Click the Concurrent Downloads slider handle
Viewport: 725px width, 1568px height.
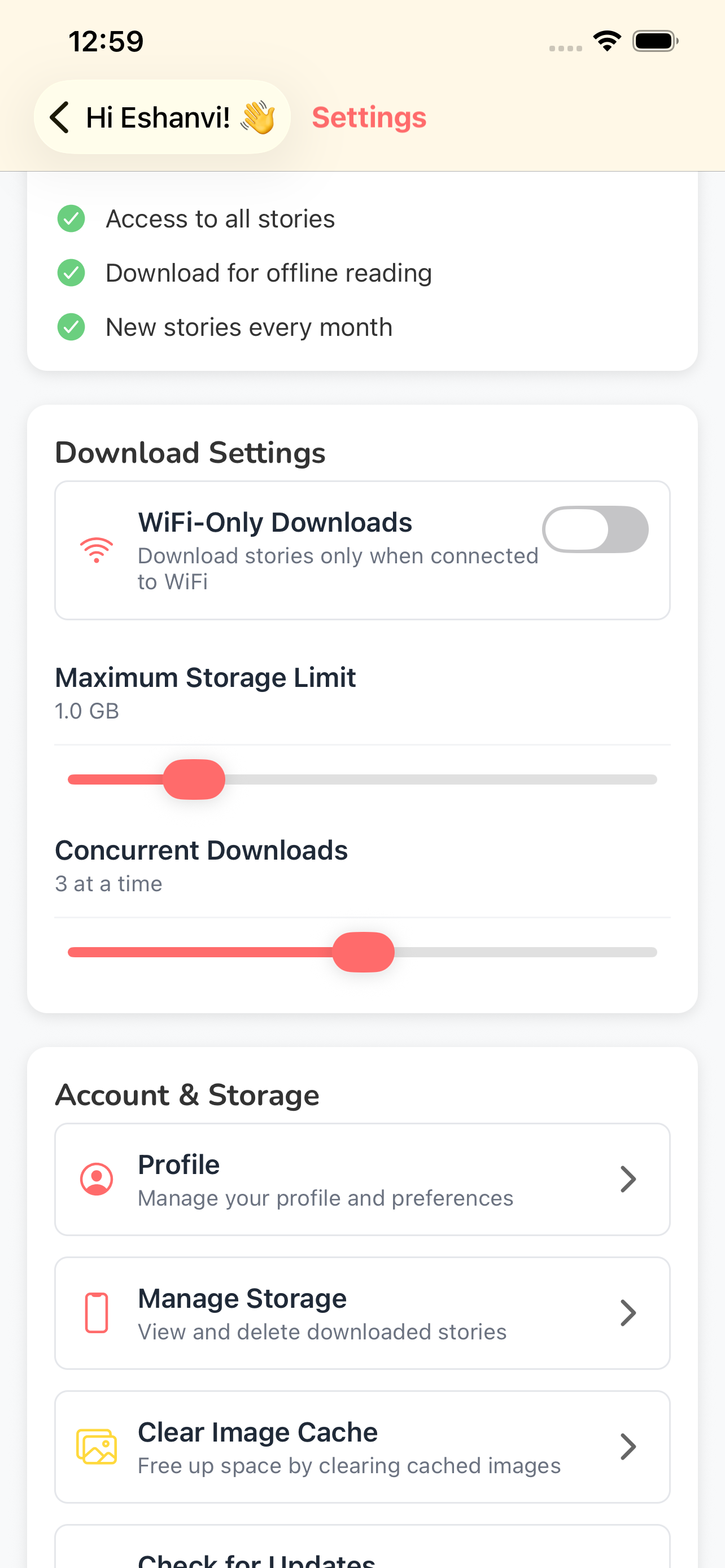[363, 952]
